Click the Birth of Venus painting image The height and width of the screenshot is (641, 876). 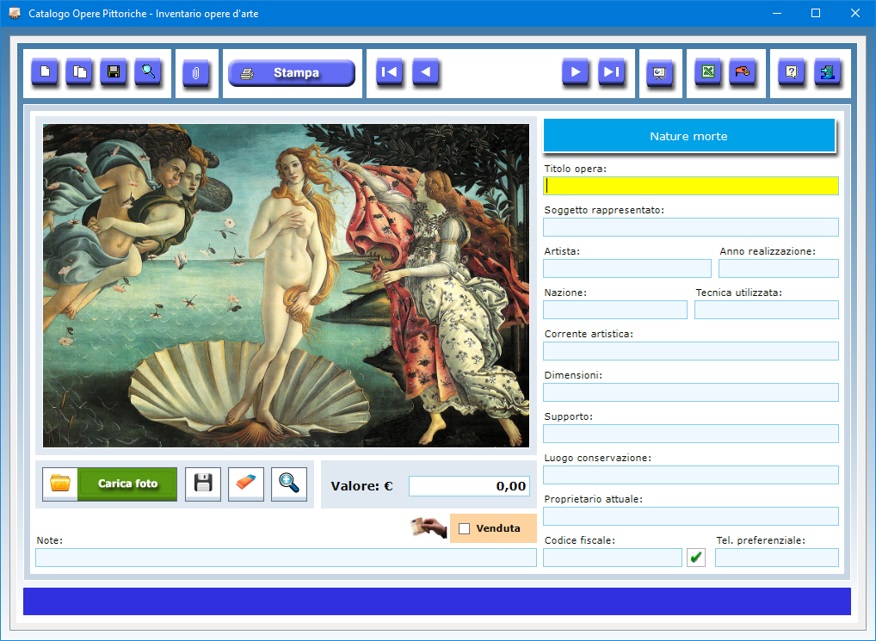(x=286, y=286)
